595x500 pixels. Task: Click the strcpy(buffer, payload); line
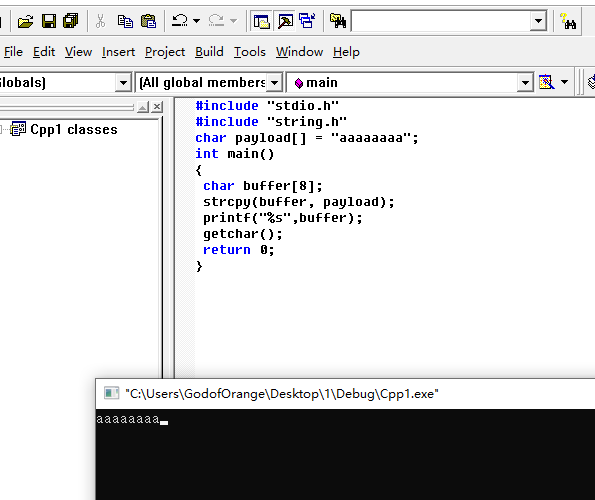pyautogui.click(x=299, y=202)
